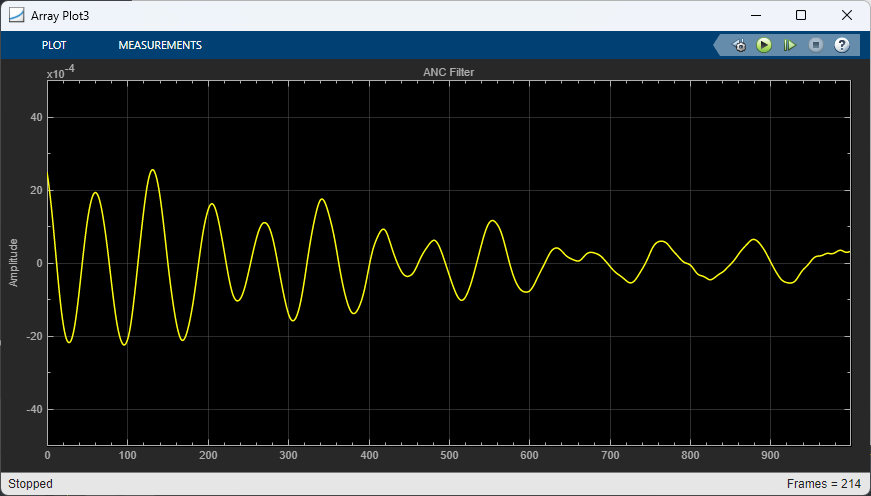Open the stepping options gear icon

pos(739,46)
